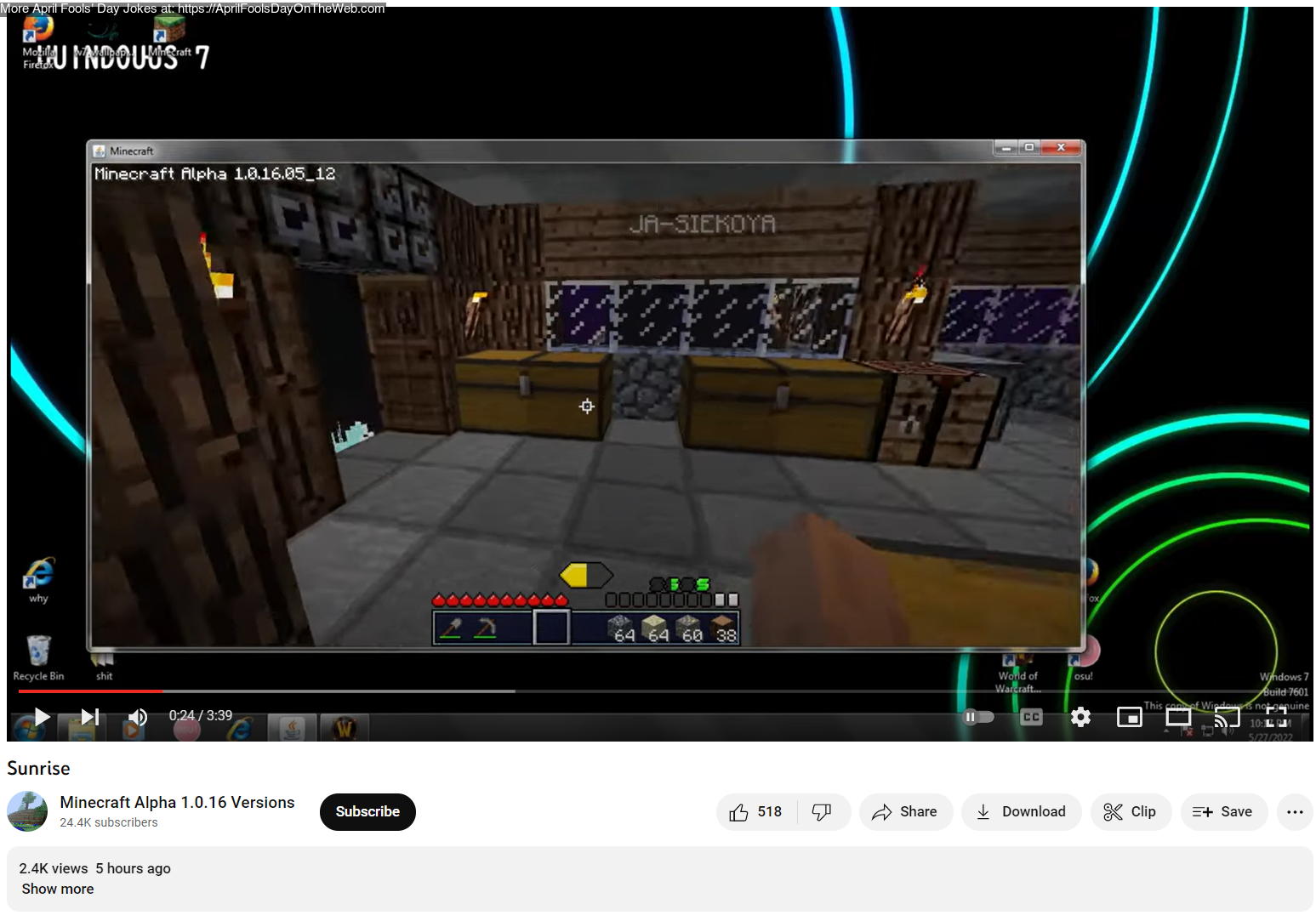This screenshot has width=1316, height=921.
Task: Select hotbar stack showing 60 items
Action: (690, 629)
